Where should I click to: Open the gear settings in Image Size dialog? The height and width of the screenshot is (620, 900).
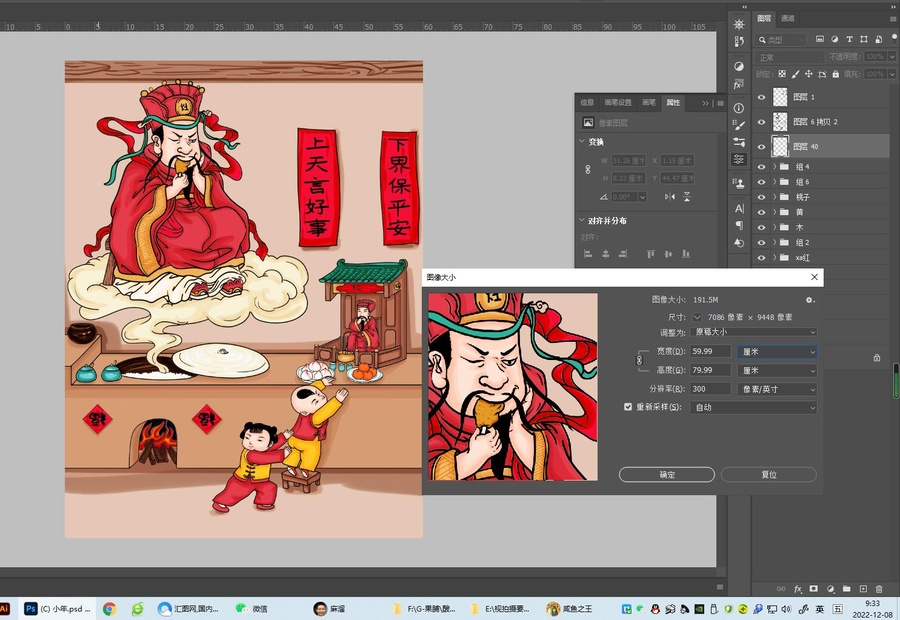pos(809,300)
